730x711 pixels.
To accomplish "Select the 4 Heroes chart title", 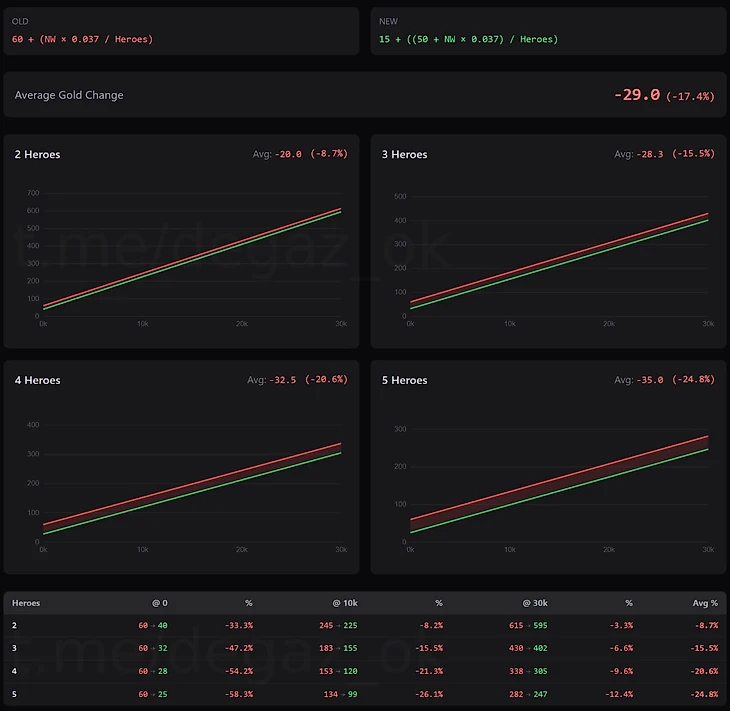I will click(37, 380).
